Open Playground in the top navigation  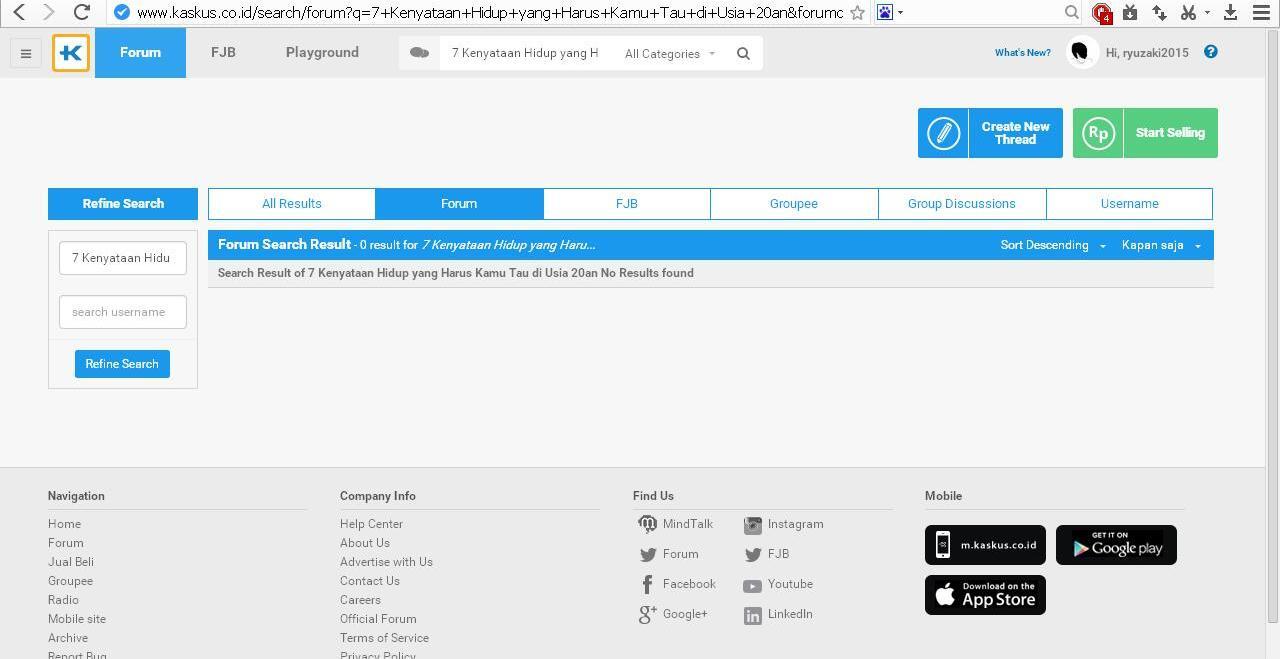pos(322,52)
